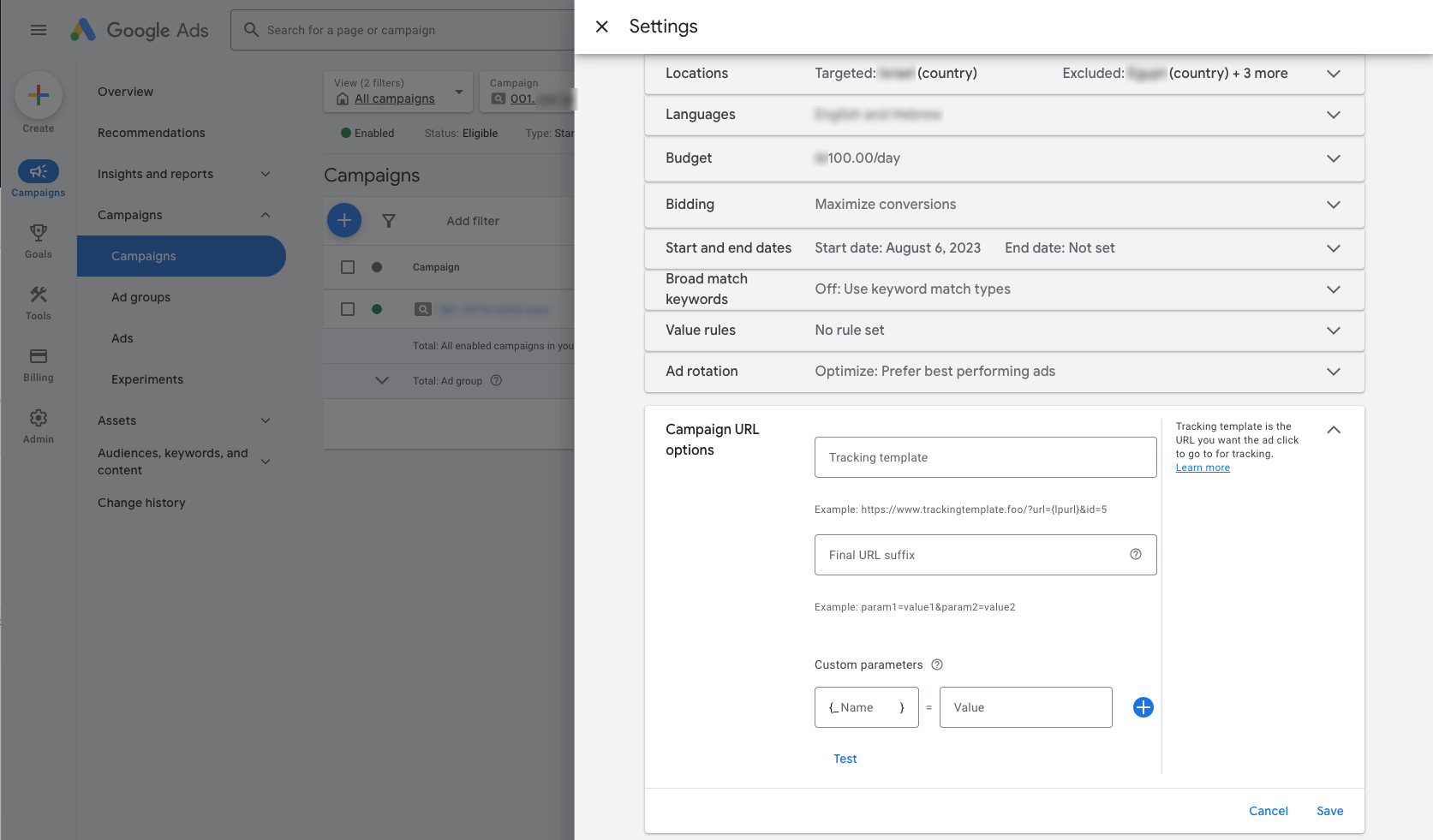This screenshot has width=1433, height=840.
Task: Open the Billing card icon
Action: (39, 356)
